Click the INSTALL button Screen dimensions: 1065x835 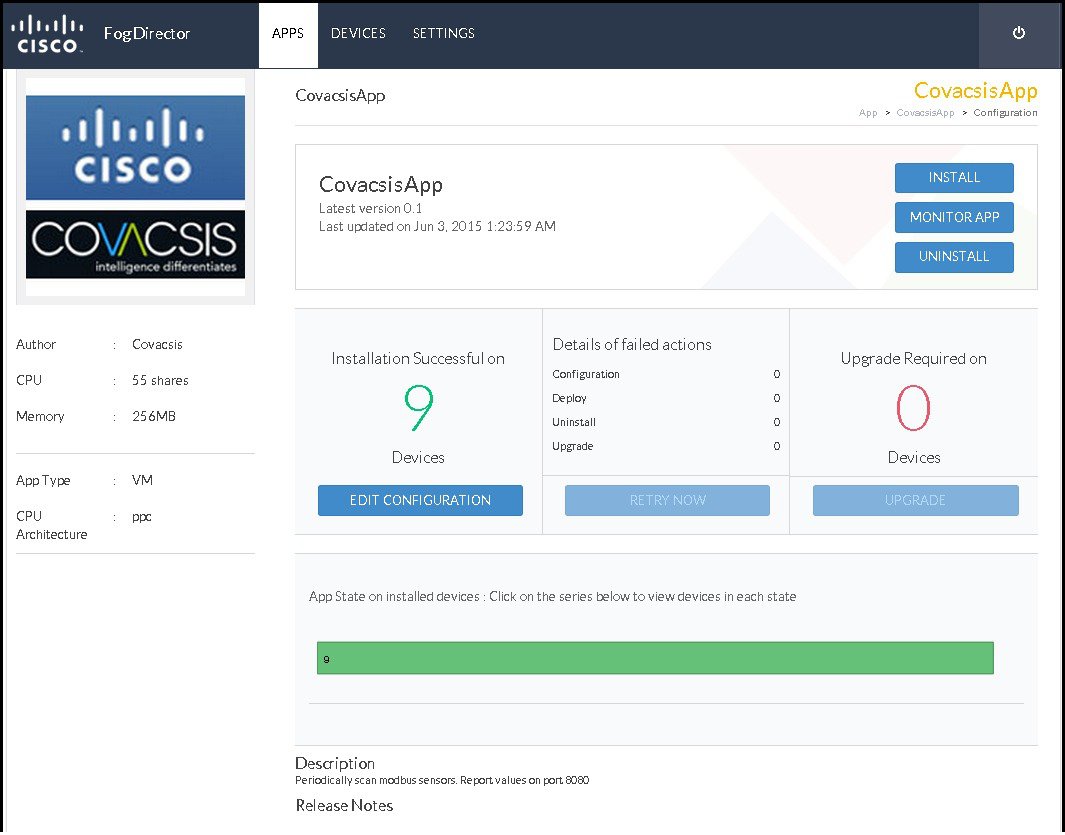click(954, 178)
